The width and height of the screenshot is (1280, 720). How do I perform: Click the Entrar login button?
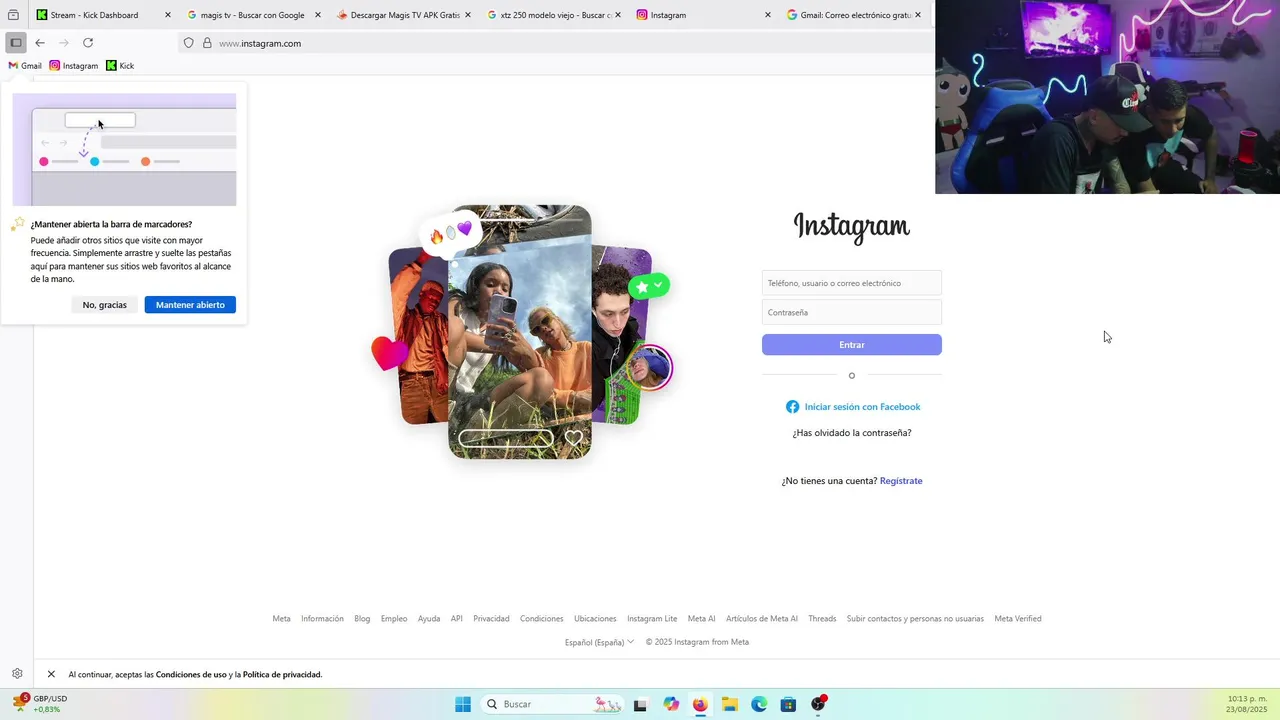click(852, 345)
